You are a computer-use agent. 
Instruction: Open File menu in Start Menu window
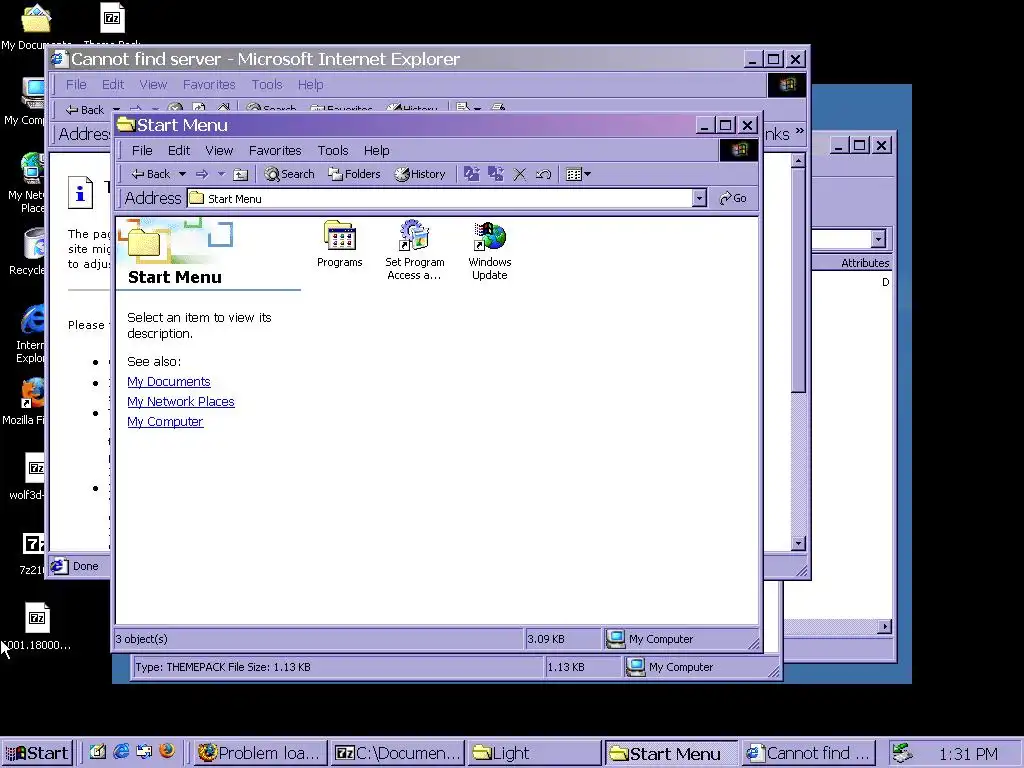[x=142, y=150]
